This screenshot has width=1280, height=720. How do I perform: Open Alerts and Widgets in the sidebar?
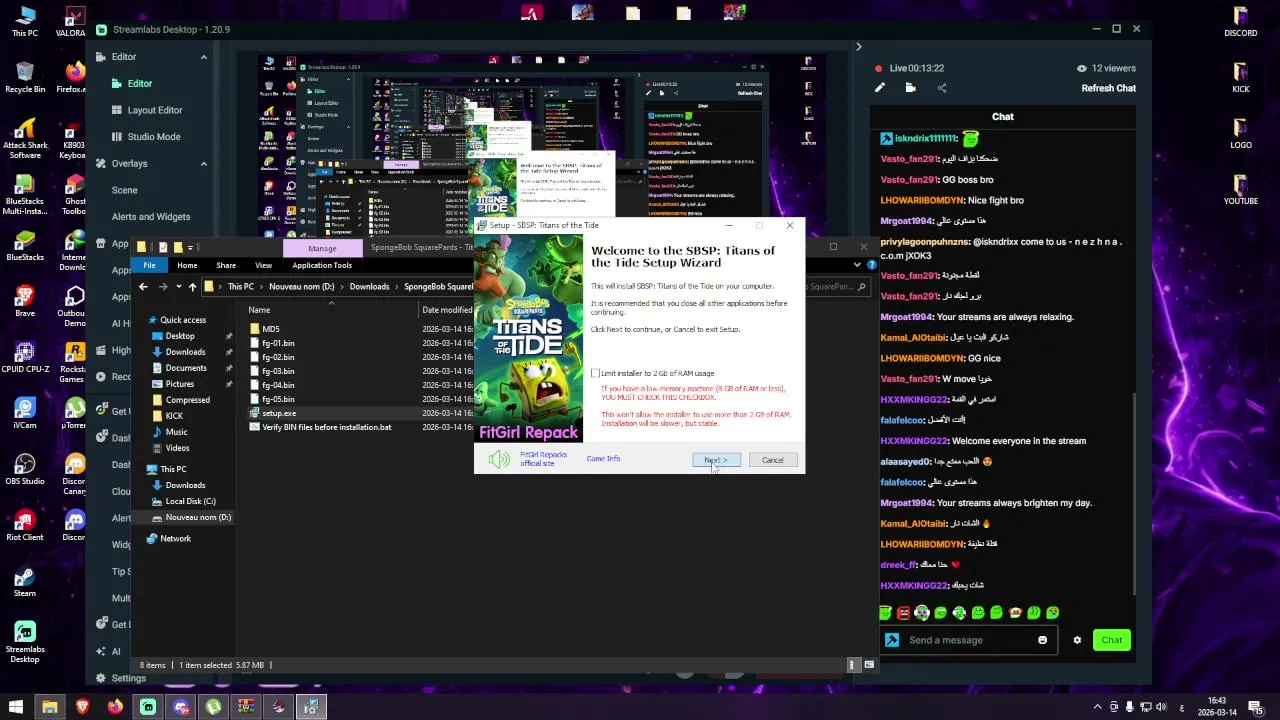tap(151, 216)
